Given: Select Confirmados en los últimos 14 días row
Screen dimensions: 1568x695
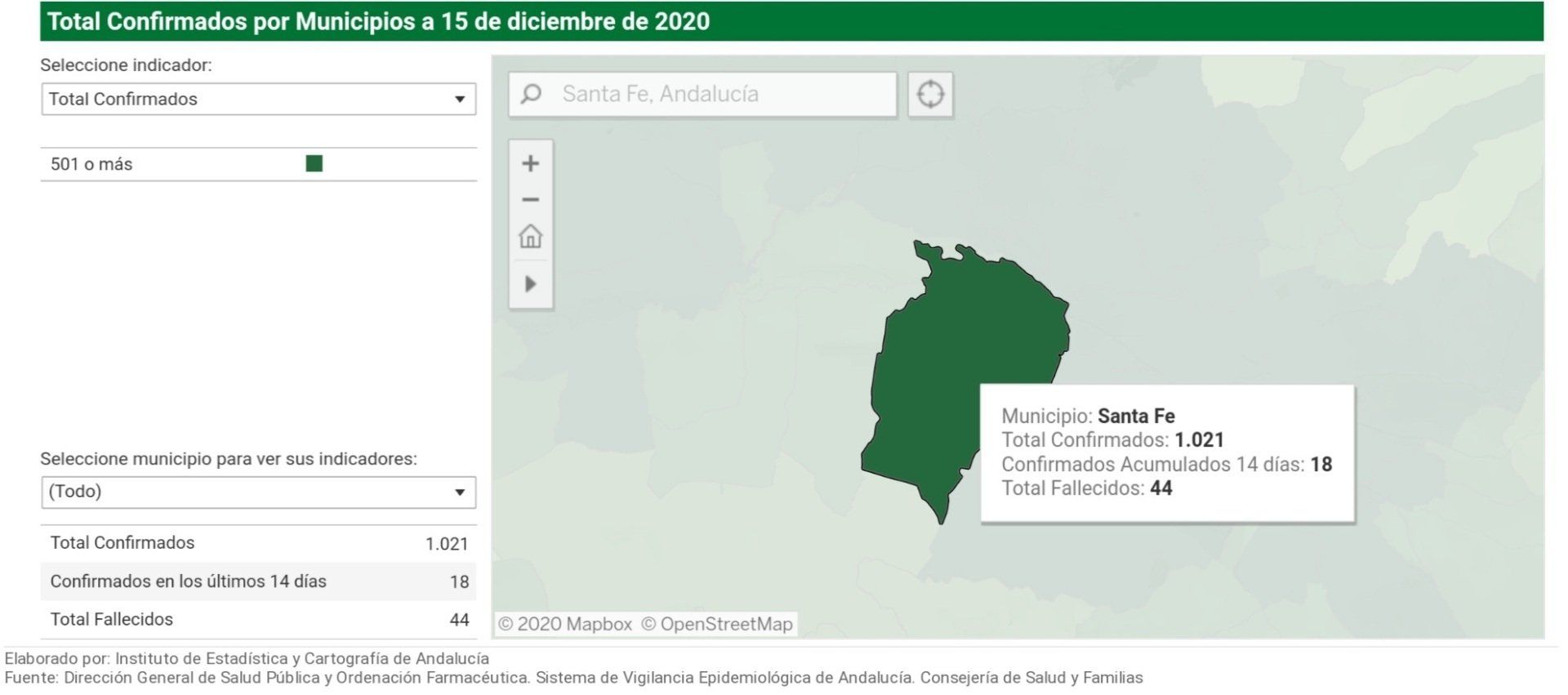Looking at the screenshot, I should pos(258,581).
